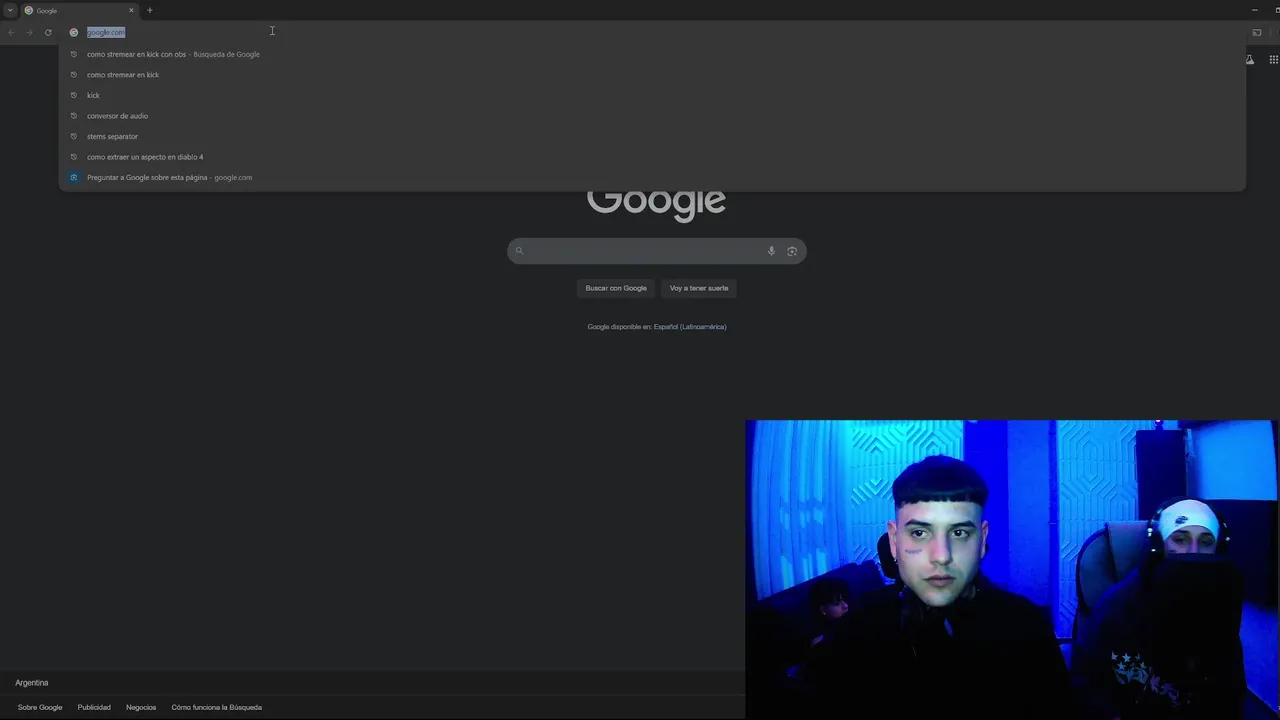The image size is (1280, 720).
Task: Close the Google tab
Action: point(131,10)
